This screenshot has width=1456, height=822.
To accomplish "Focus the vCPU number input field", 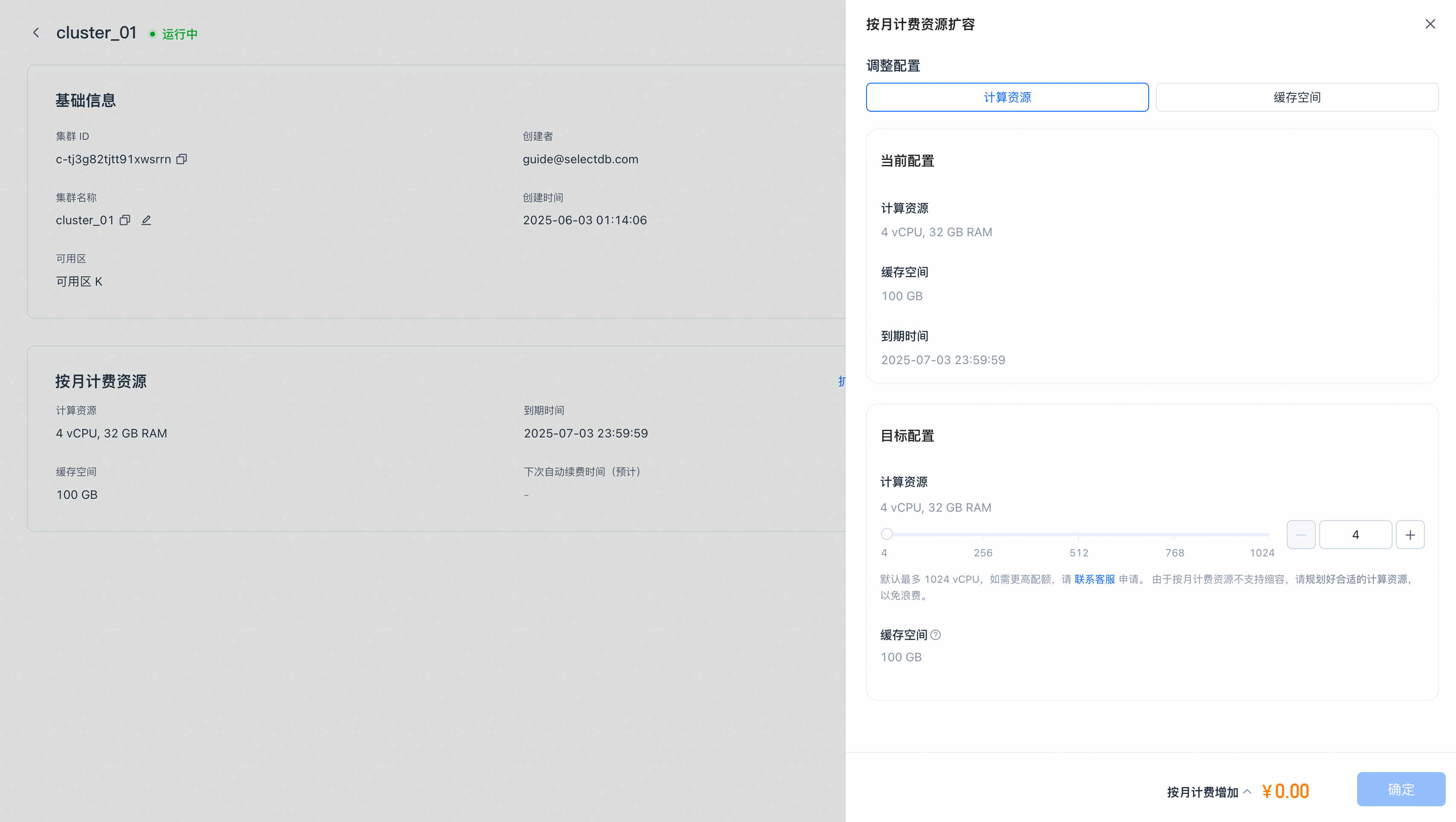I will [x=1355, y=535].
